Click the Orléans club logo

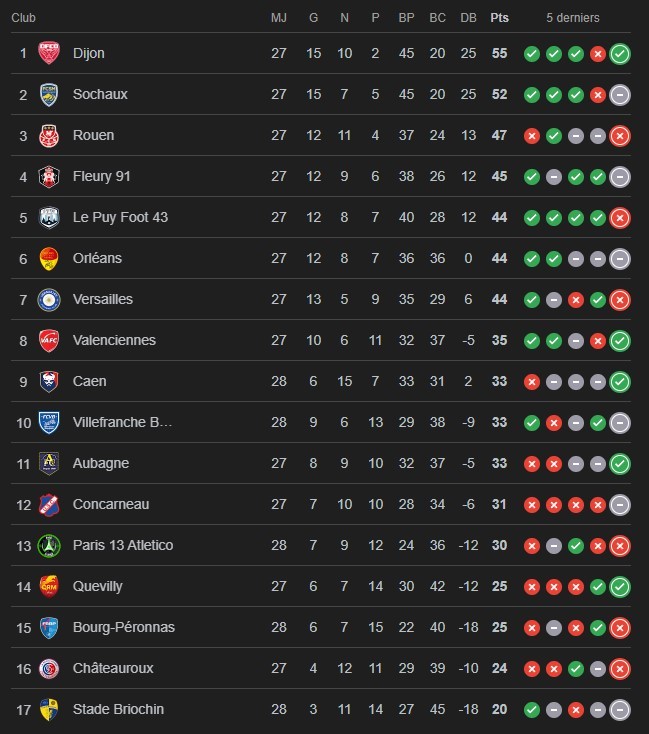pyautogui.click(x=49, y=258)
